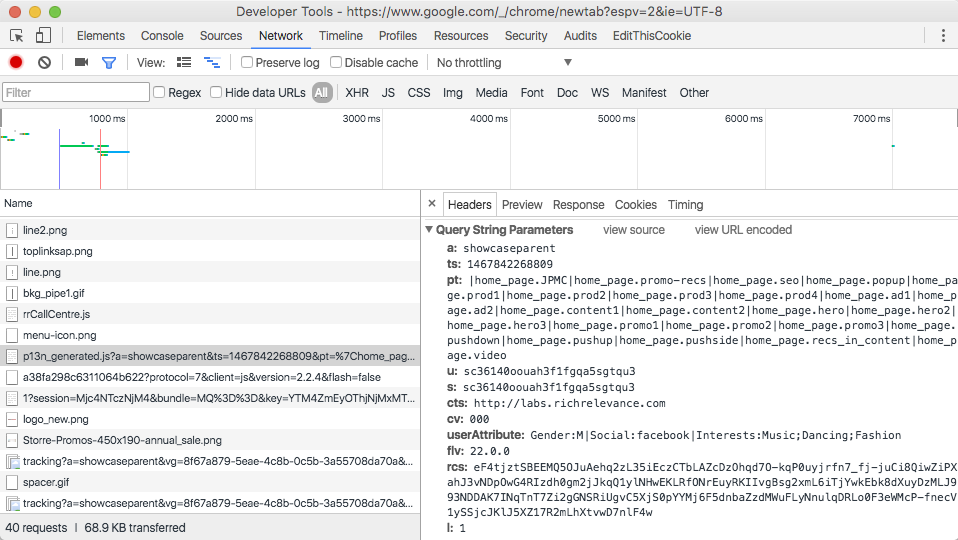Enable Disable cache checkbox
The image size is (958, 540).
click(336, 62)
